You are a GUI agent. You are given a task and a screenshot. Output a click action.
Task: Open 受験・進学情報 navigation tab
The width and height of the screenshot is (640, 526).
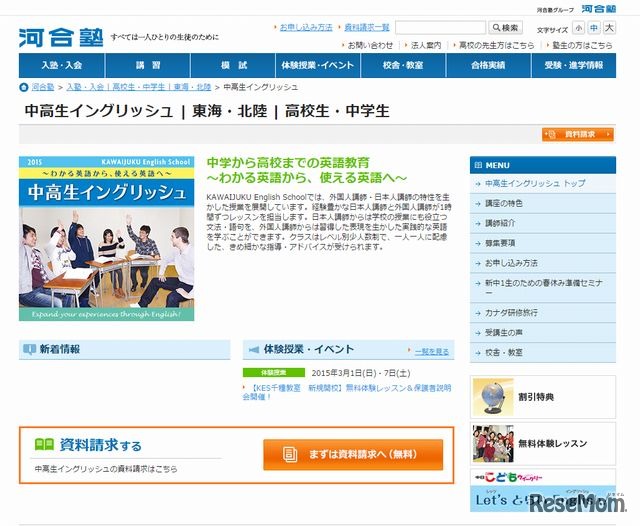pos(574,65)
